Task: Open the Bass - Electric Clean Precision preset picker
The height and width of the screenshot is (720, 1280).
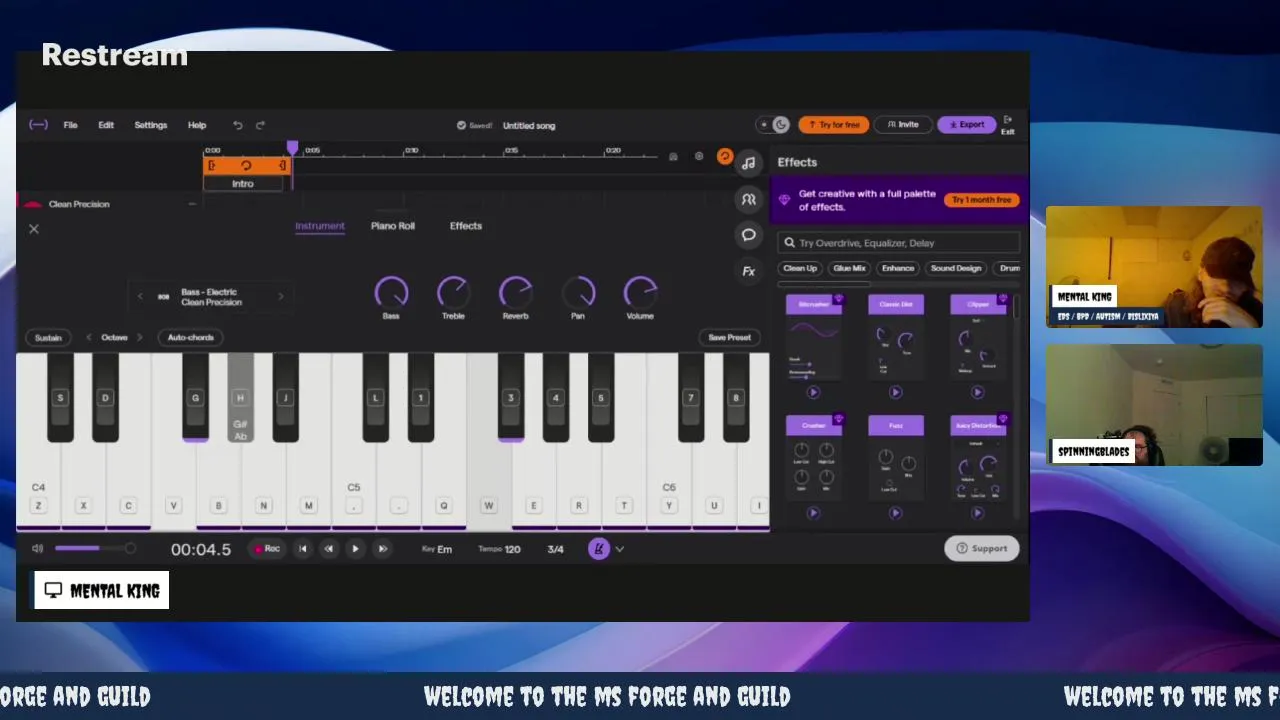Action: [210, 297]
